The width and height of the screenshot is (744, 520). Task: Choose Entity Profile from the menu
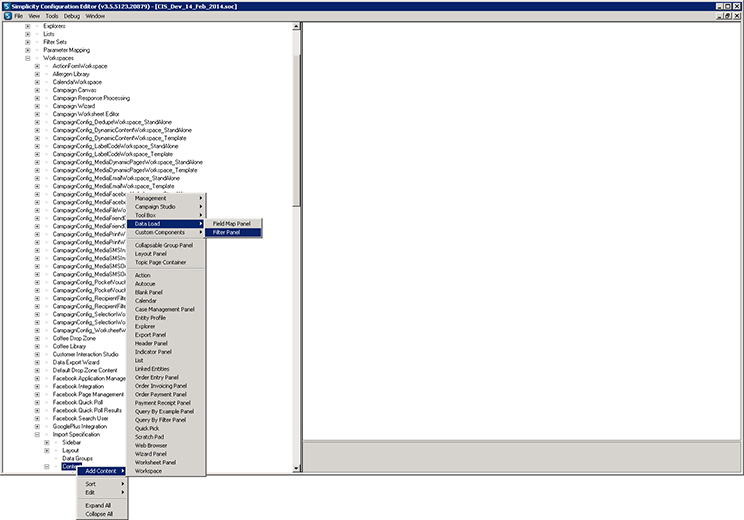166,318
